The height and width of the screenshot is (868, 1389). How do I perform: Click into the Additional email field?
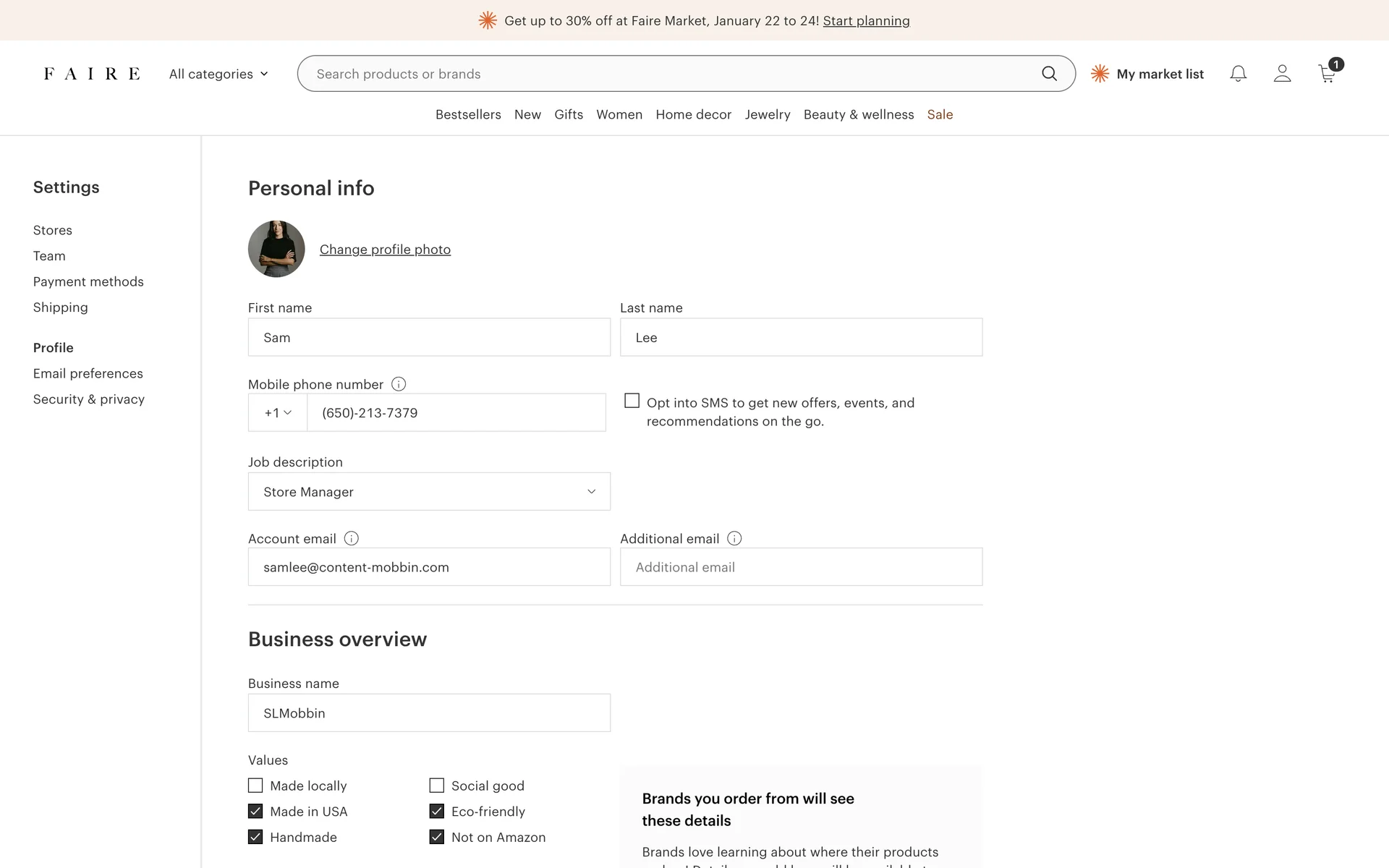pos(801,567)
